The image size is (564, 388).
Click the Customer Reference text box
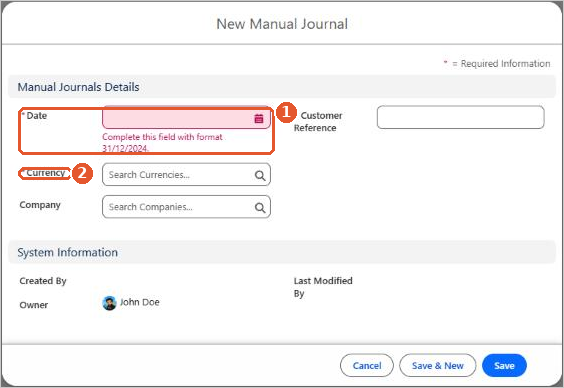click(x=460, y=117)
